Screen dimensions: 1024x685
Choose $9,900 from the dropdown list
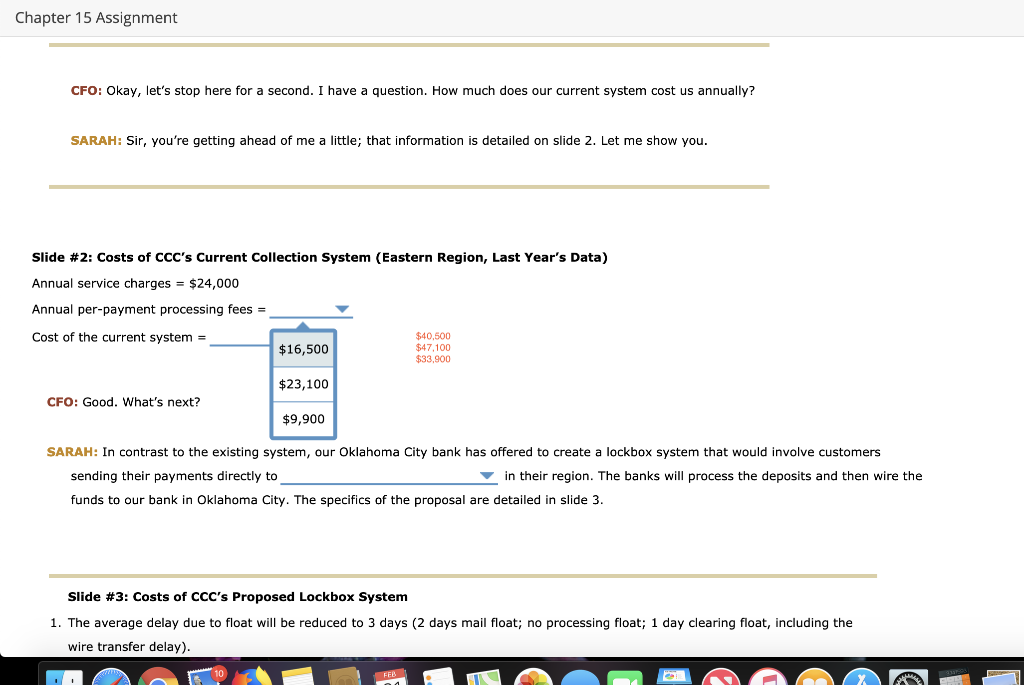pyautogui.click(x=303, y=419)
